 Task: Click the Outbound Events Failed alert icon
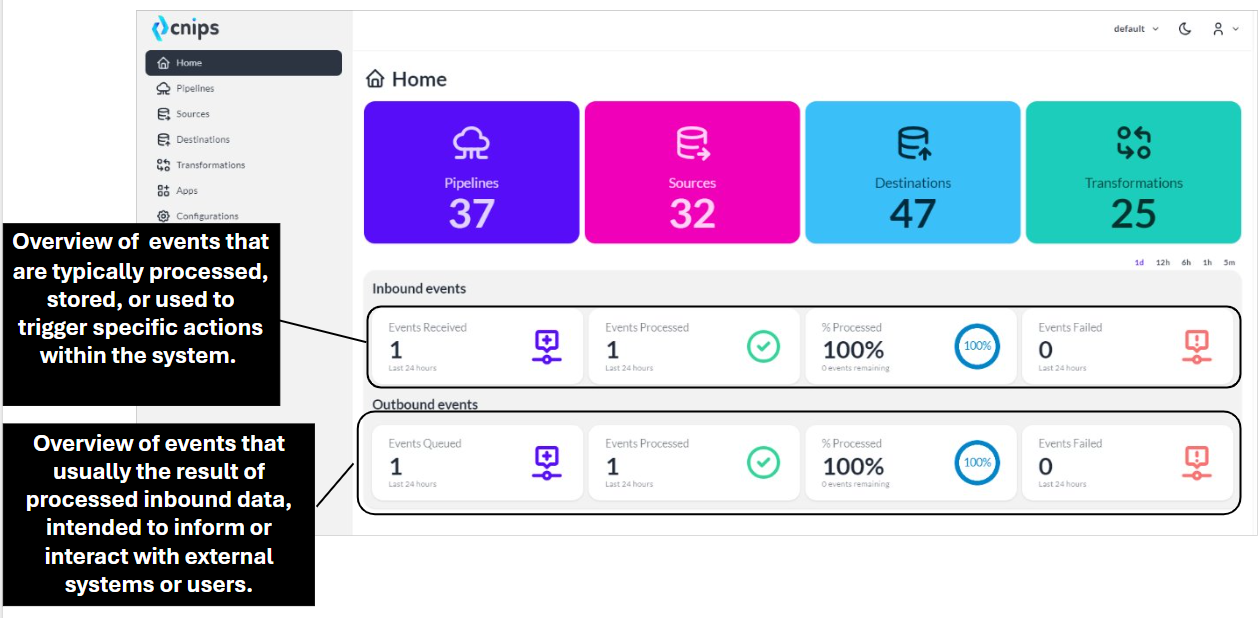coord(1197,463)
